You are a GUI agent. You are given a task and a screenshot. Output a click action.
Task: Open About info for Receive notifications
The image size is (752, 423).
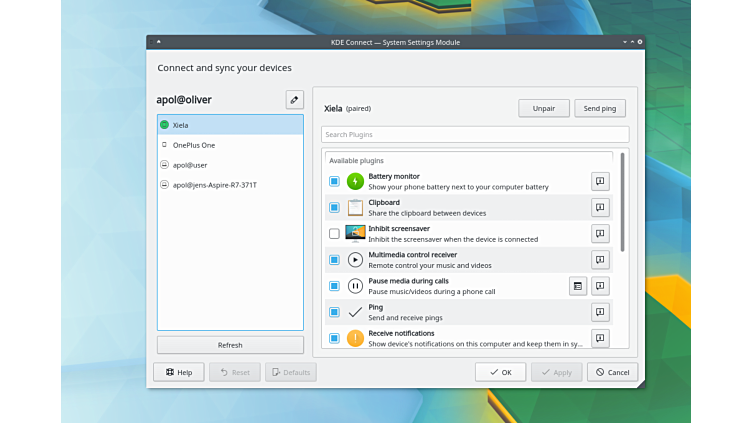coord(600,338)
